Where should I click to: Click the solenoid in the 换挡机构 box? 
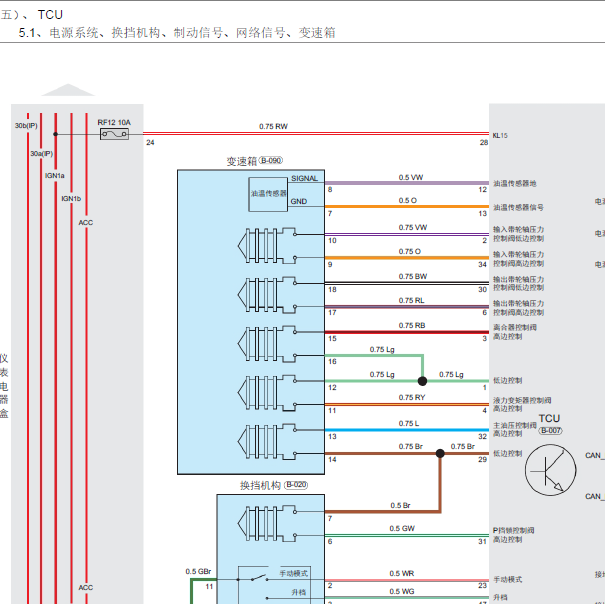(267, 524)
